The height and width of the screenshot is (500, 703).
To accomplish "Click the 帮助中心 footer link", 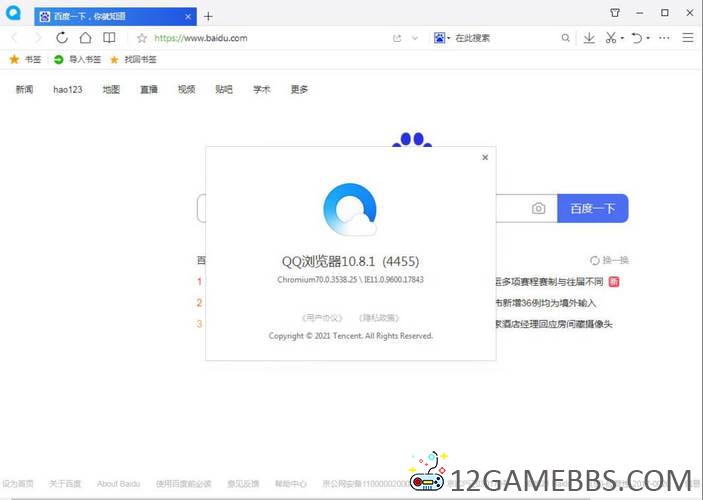I will pos(291,484).
